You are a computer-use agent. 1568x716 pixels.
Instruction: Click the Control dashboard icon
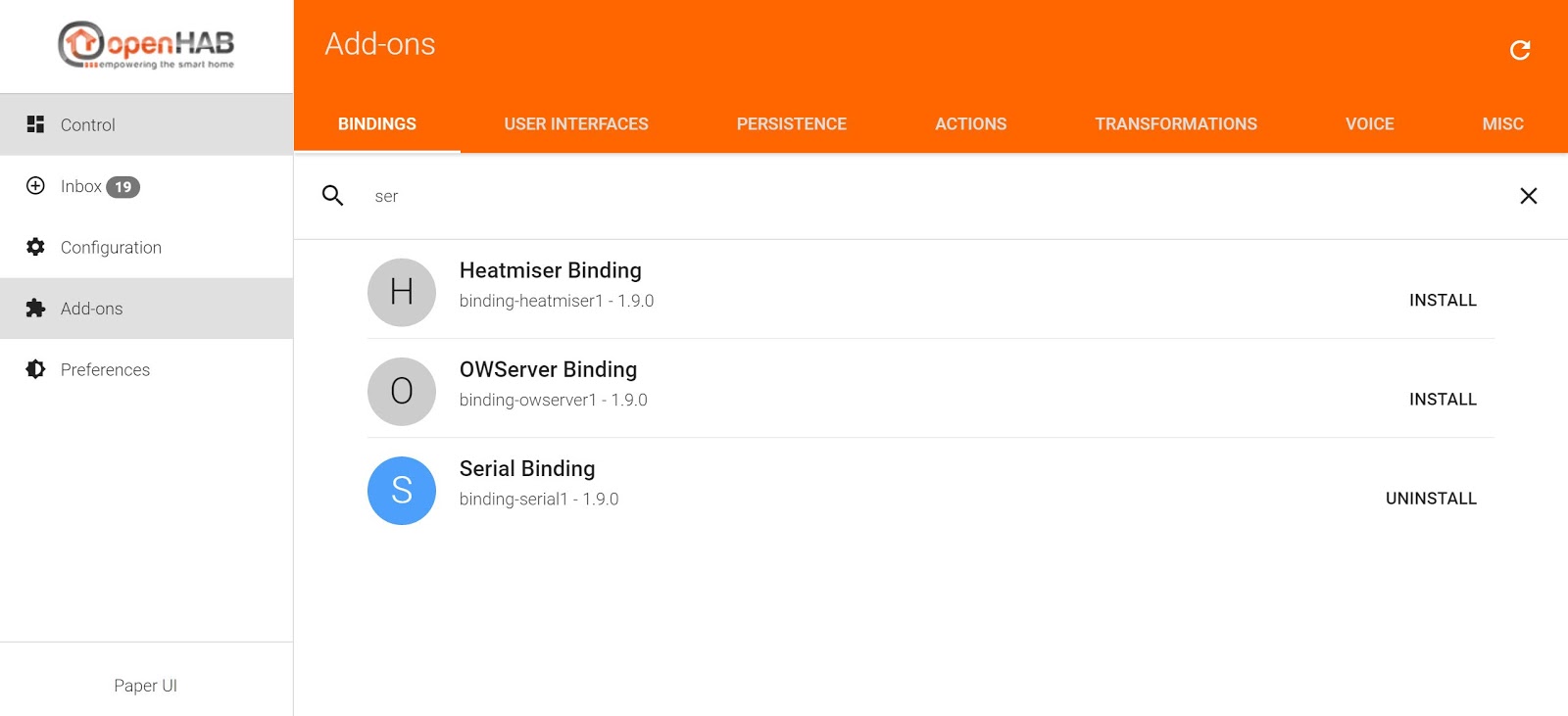pos(35,124)
